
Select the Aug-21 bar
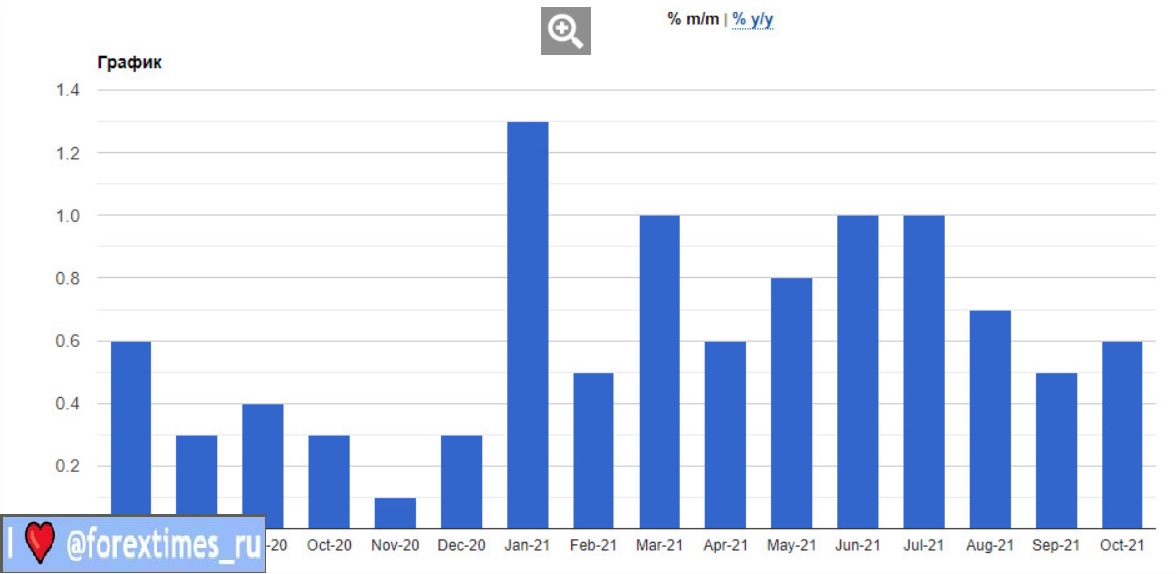[x=990, y=419]
